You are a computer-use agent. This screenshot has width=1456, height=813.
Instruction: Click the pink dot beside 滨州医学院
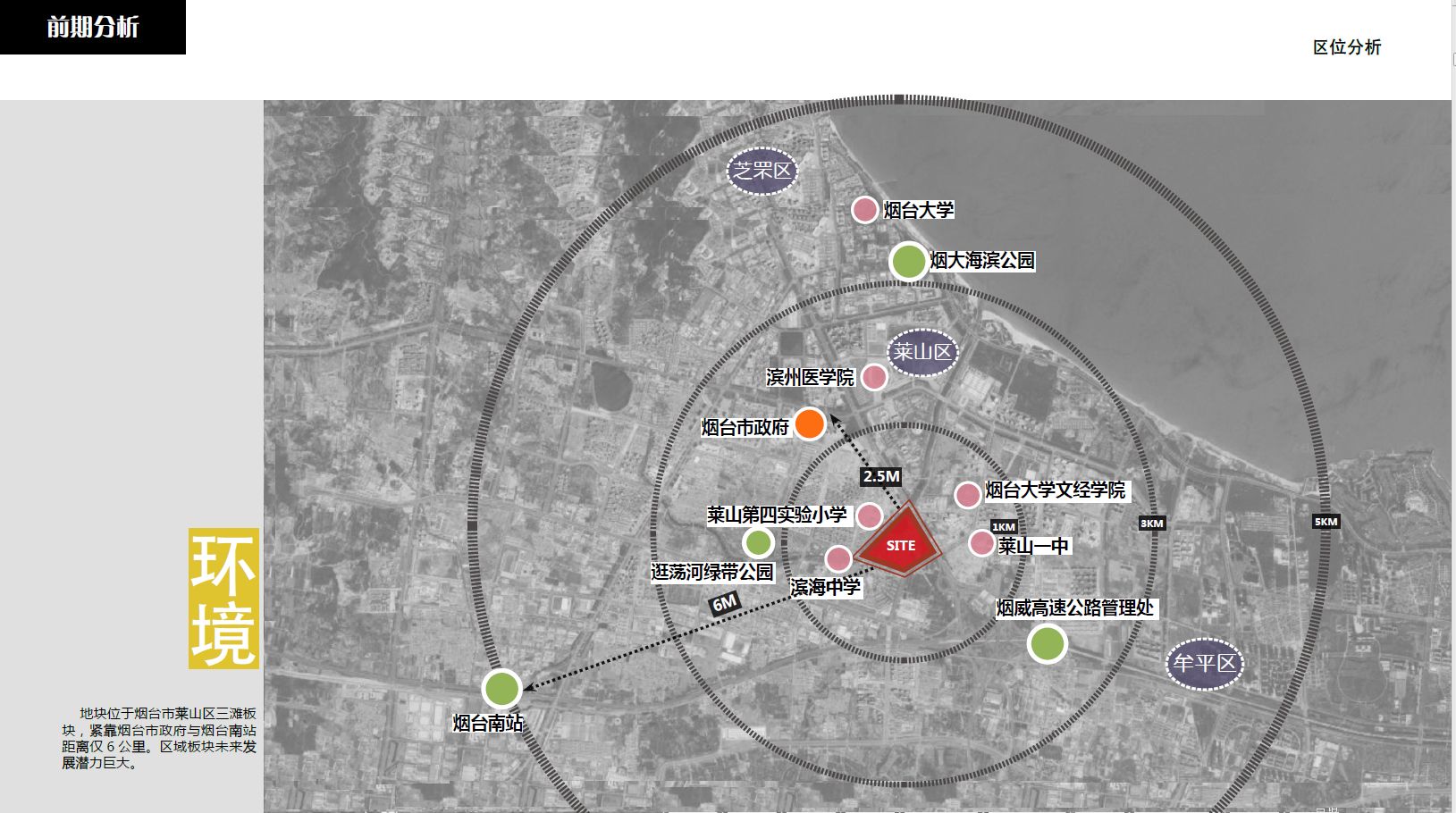click(874, 377)
